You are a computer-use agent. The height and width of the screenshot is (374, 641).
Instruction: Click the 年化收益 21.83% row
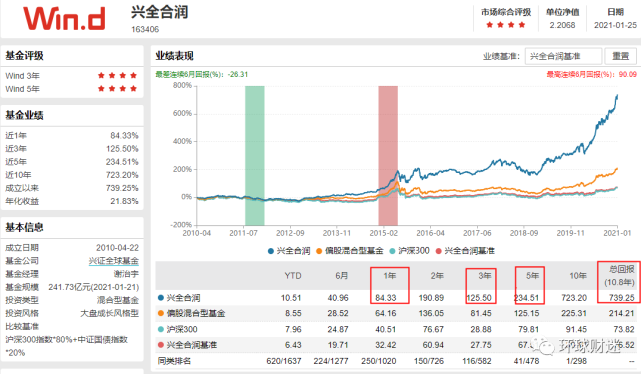click(72, 201)
